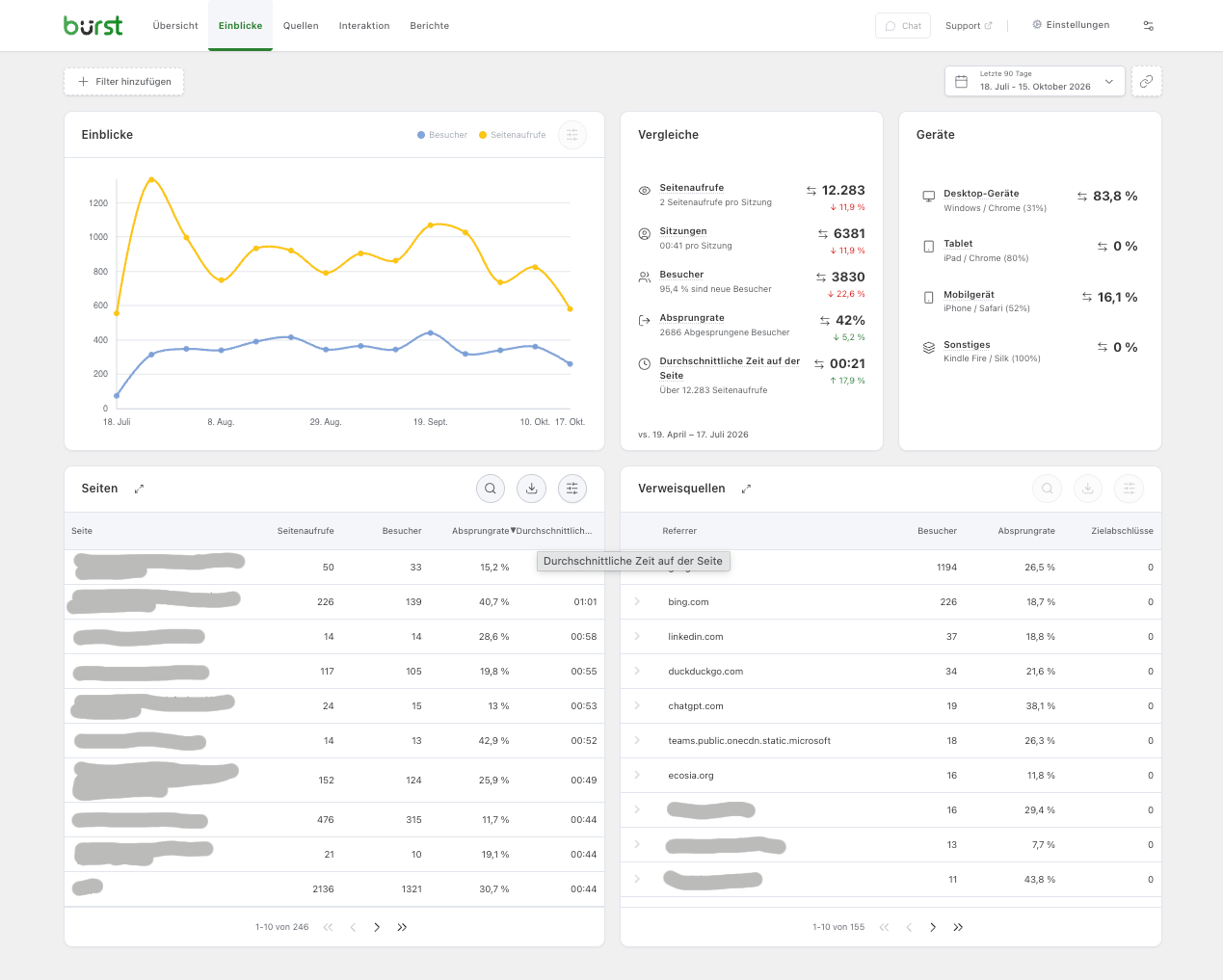Toggle Besucher series in chart legend

[x=442, y=135]
